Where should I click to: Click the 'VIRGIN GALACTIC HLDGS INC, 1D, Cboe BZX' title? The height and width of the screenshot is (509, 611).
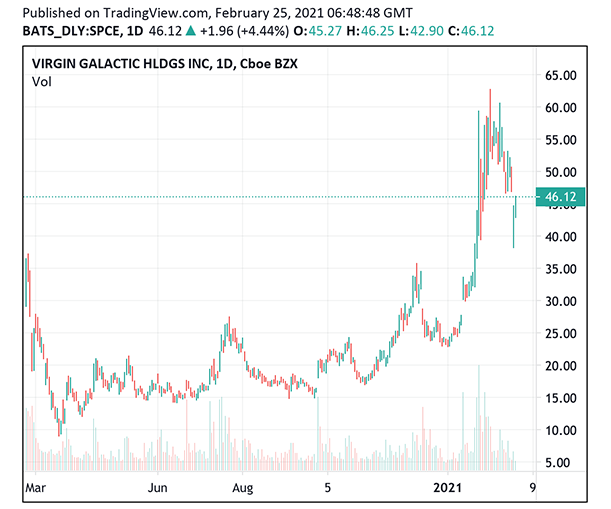coord(164,64)
